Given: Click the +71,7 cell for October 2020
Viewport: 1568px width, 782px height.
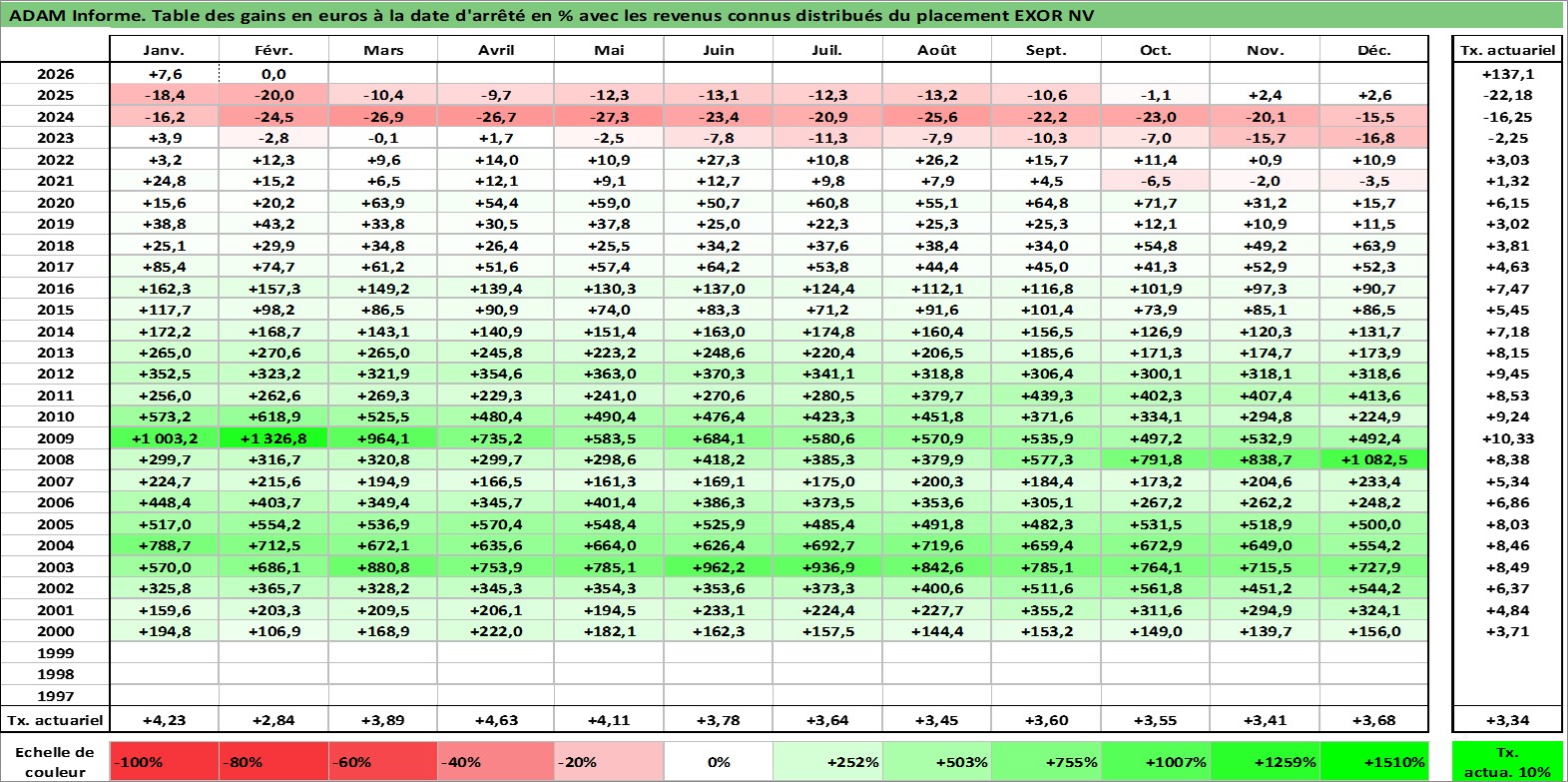Looking at the screenshot, I should pos(1155,203).
